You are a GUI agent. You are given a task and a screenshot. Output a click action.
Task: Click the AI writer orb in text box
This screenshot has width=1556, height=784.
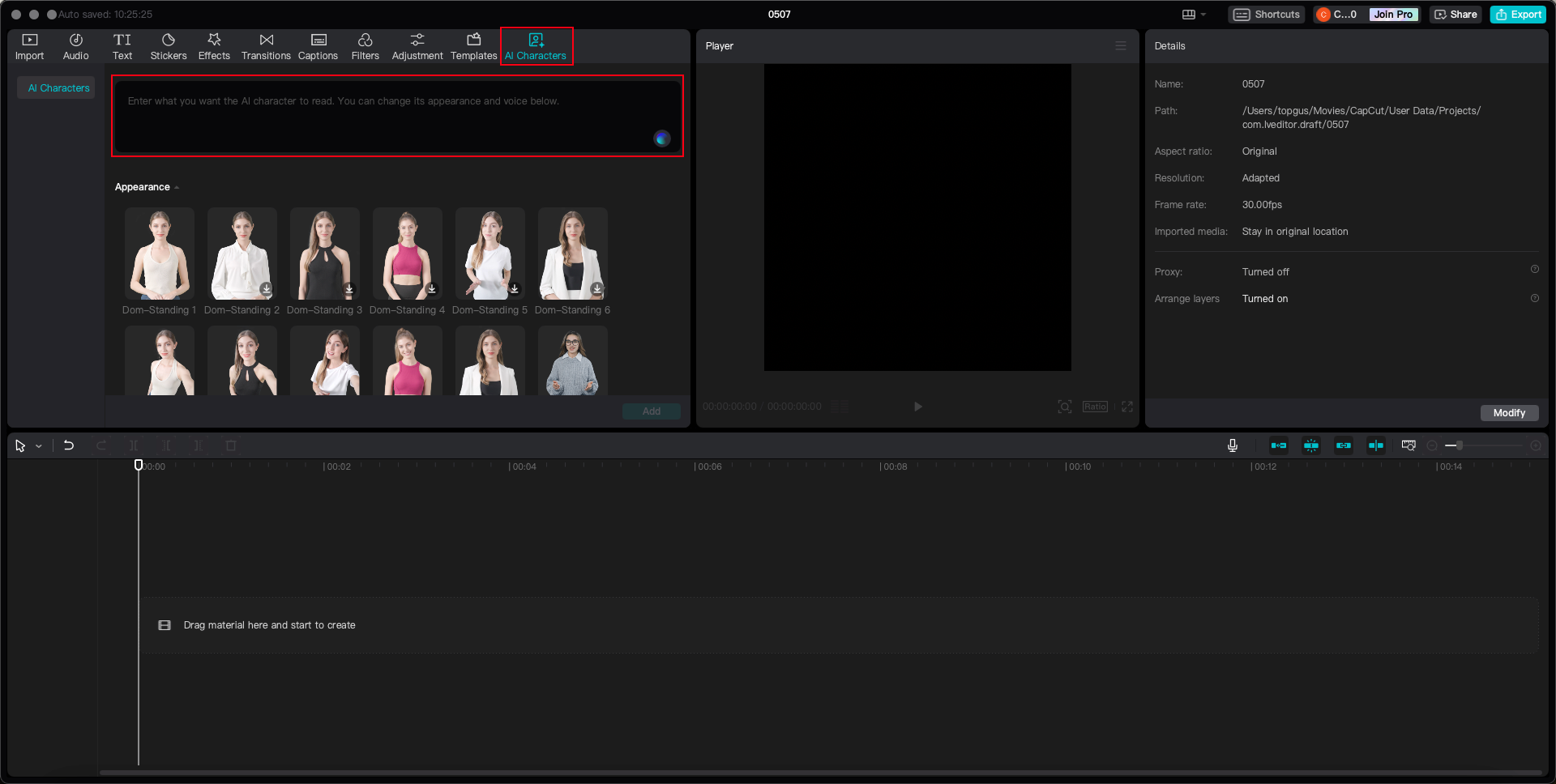coord(662,138)
